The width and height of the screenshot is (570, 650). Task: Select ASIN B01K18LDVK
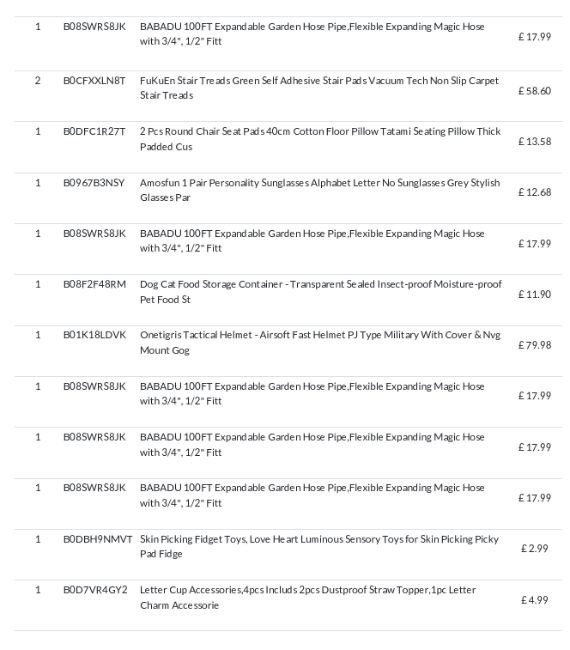point(94,335)
